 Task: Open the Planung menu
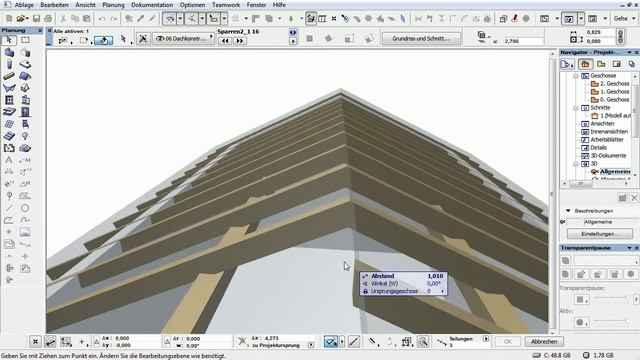tap(113, 5)
